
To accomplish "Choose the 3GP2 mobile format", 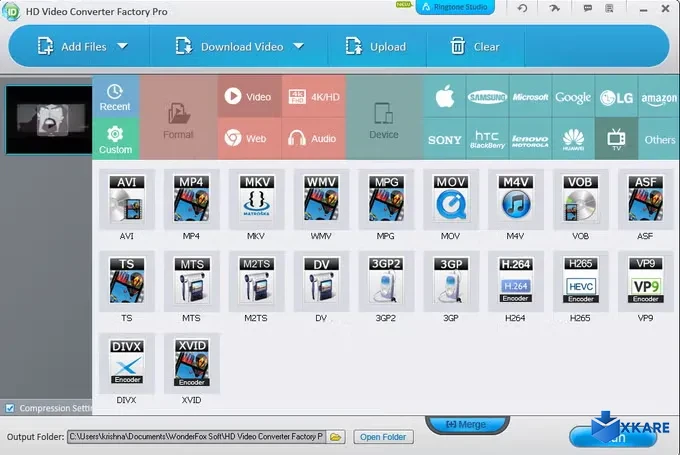I will [x=386, y=281].
